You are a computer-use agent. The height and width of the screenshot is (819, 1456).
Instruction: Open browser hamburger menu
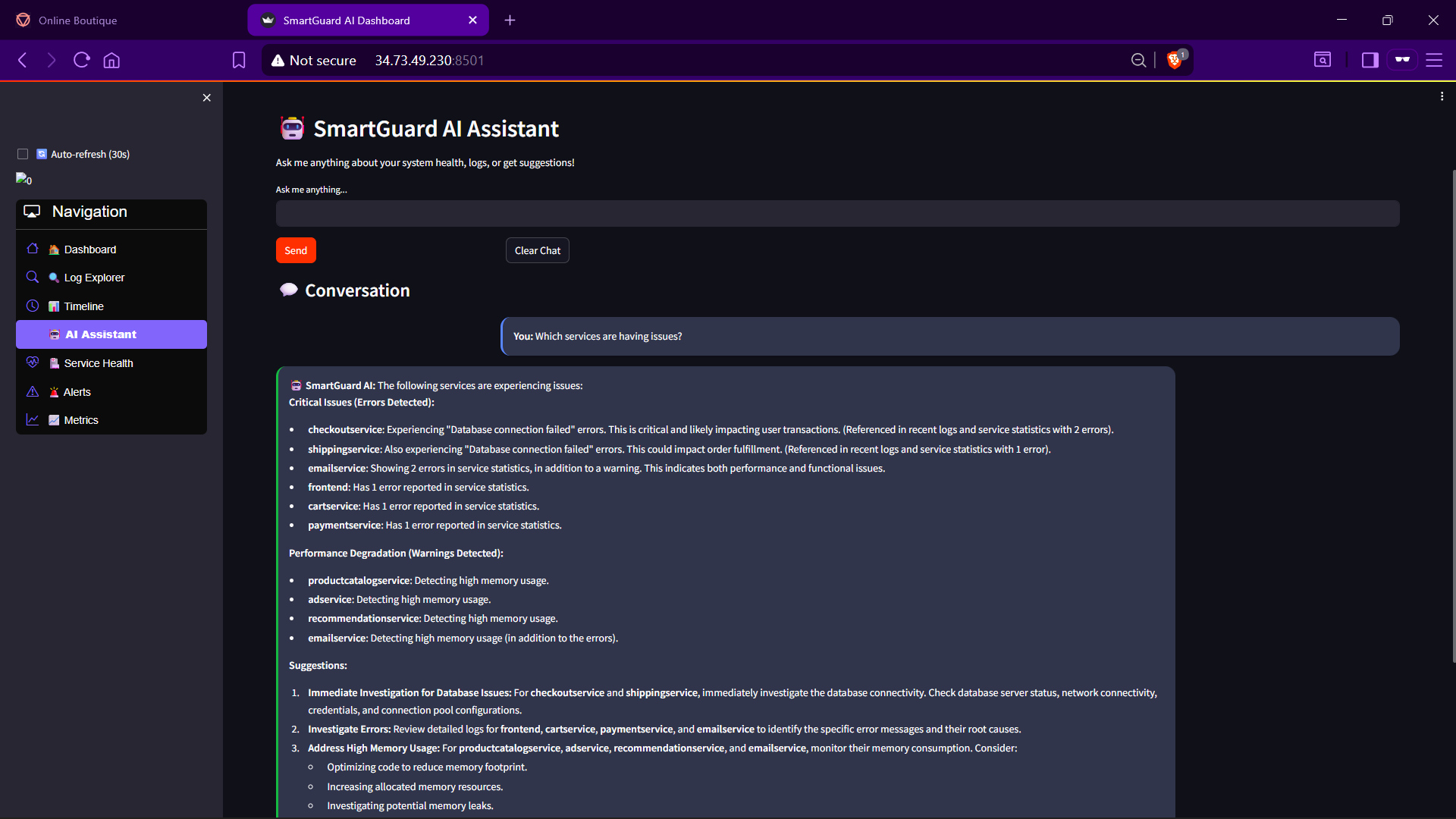click(1434, 60)
